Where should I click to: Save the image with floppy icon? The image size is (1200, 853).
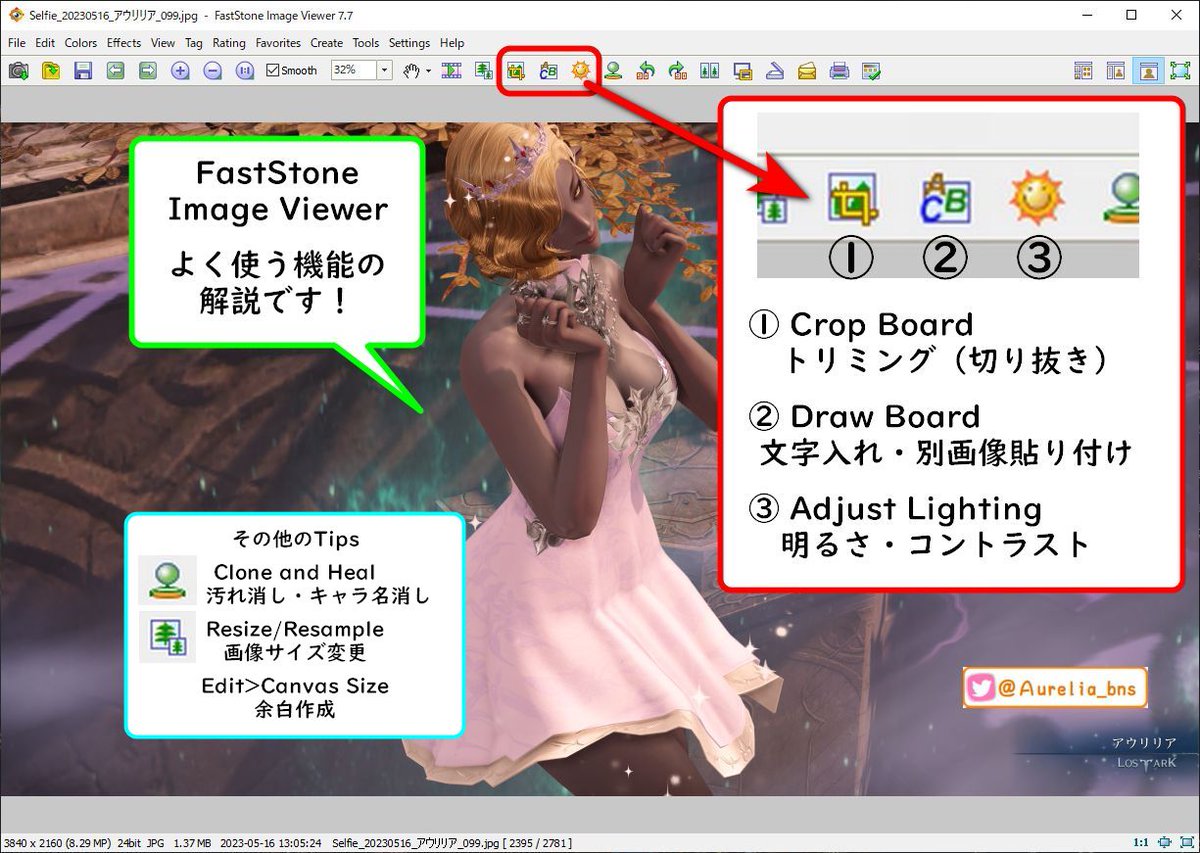click(83, 70)
